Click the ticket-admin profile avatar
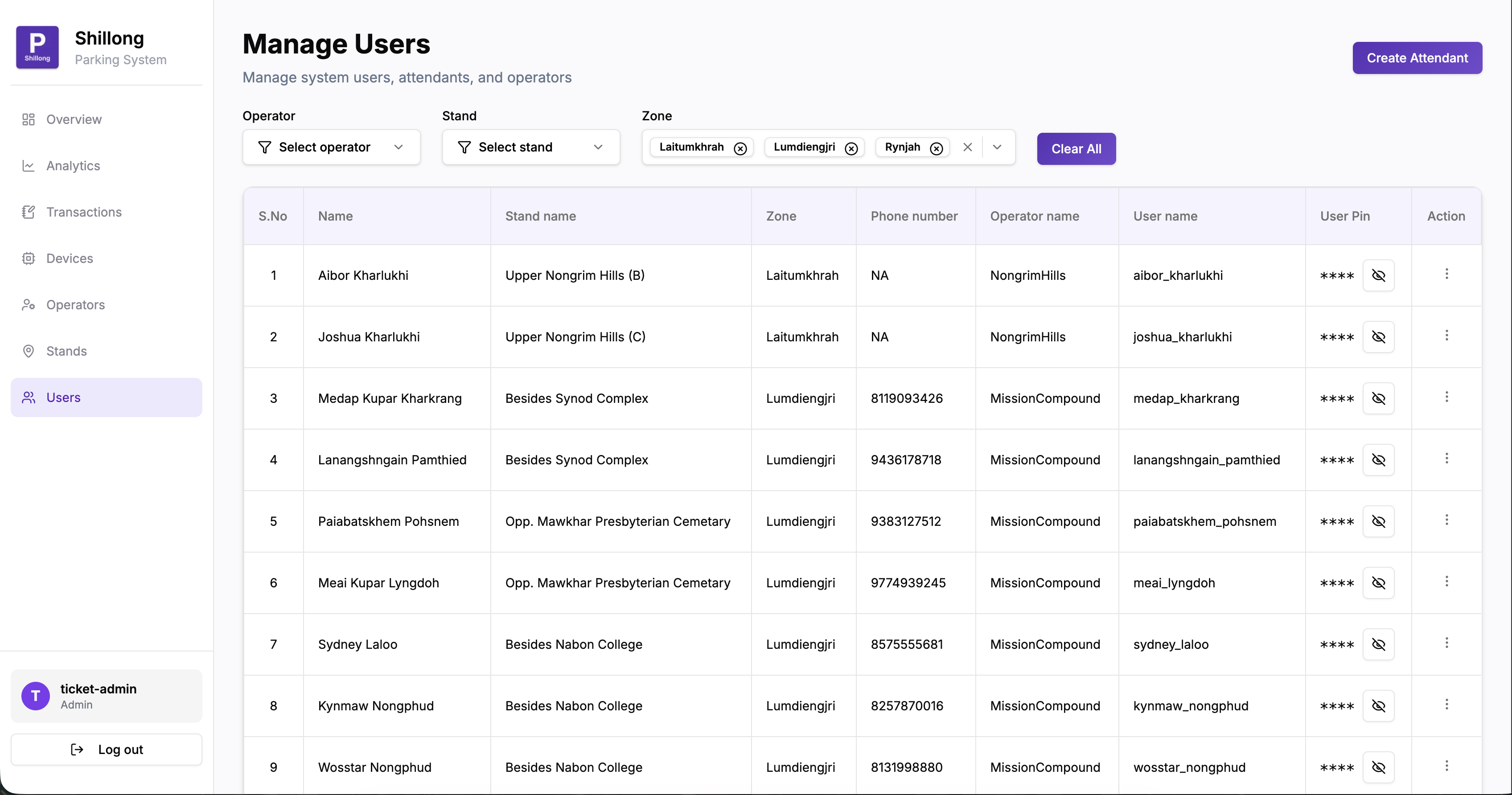Image resolution: width=1512 pixels, height=795 pixels. click(36, 696)
